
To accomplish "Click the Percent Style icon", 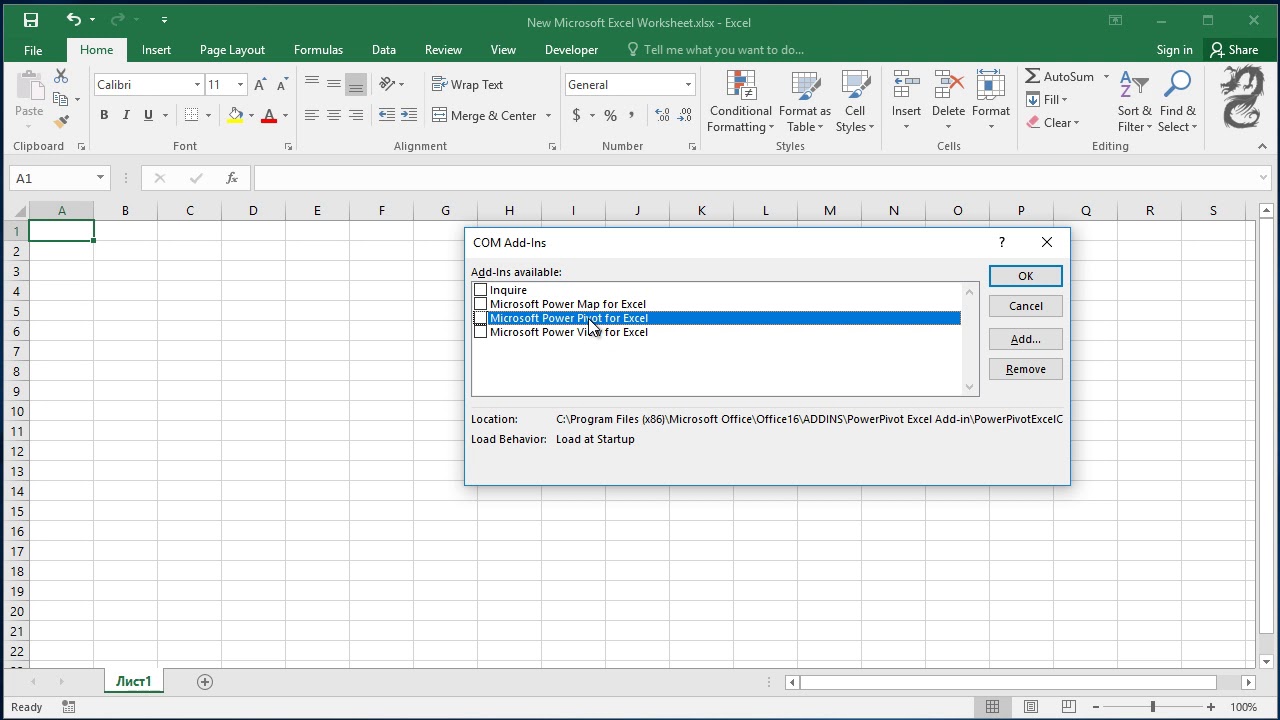I will tap(610, 115).
